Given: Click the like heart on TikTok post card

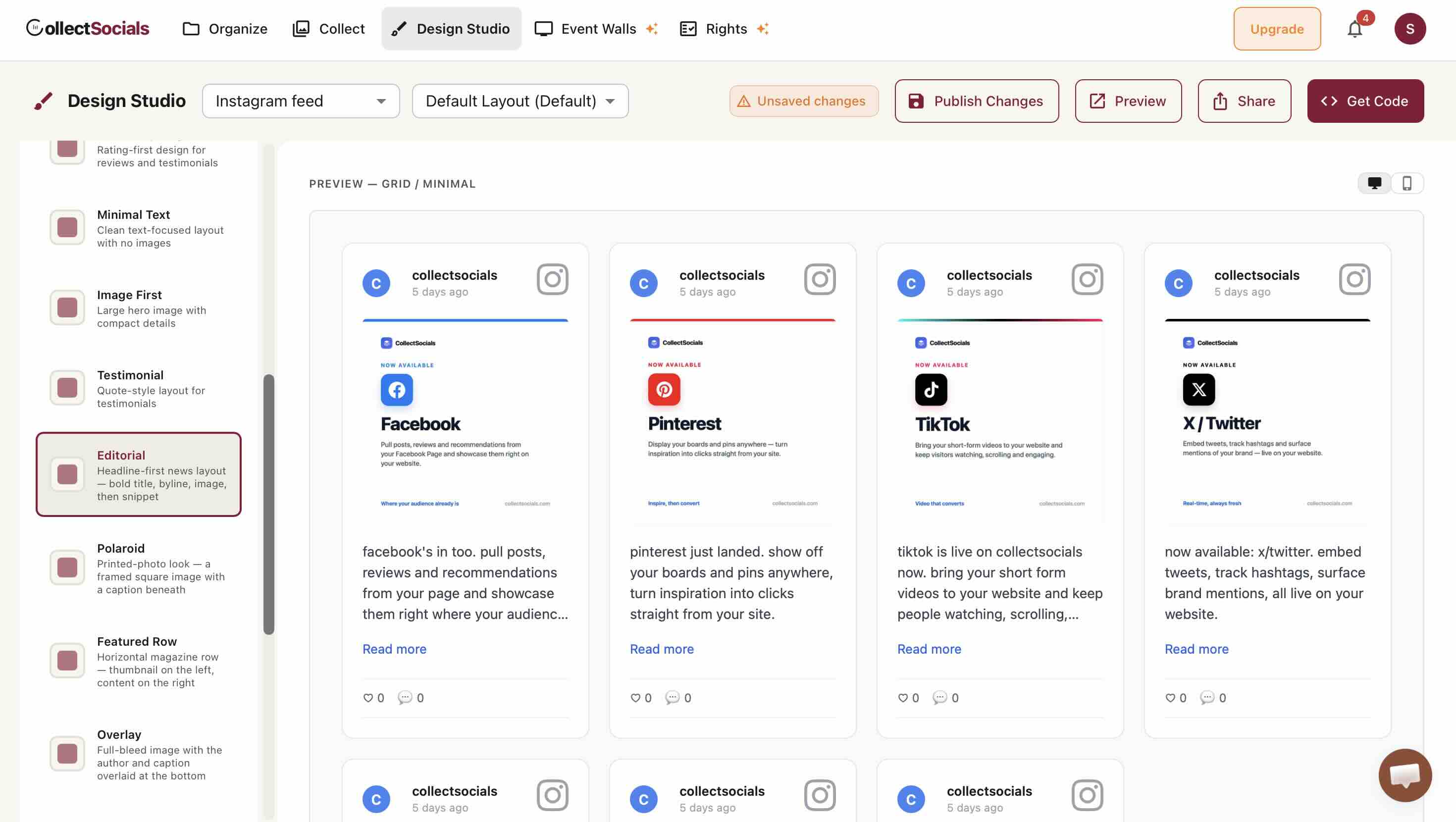Looking at the screenshot, I should tap(903, 698).
